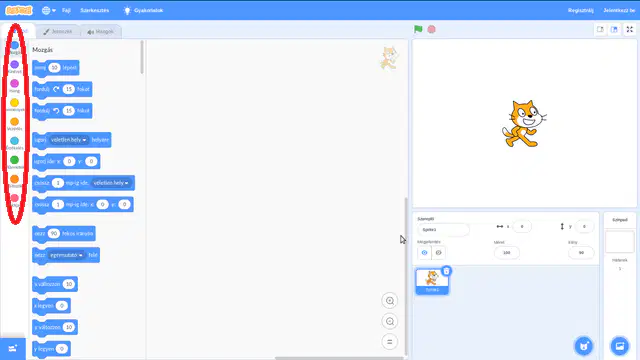
Task: Enter full screen stage mode
Action: [x=629, y=29]
